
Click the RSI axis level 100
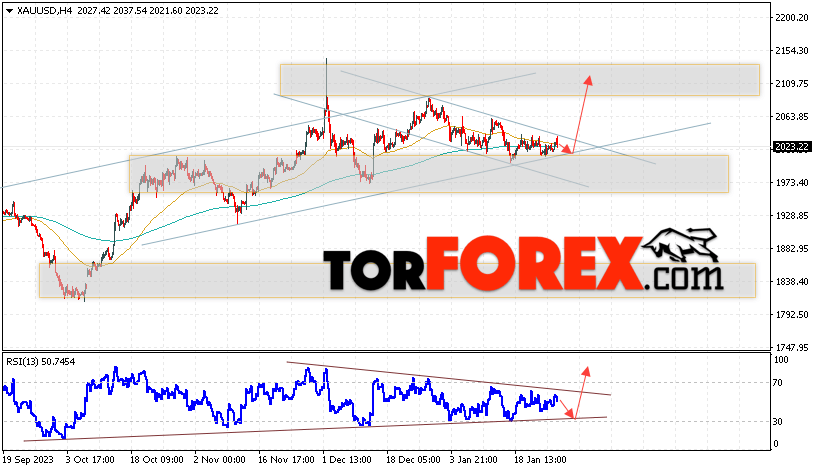781,360
